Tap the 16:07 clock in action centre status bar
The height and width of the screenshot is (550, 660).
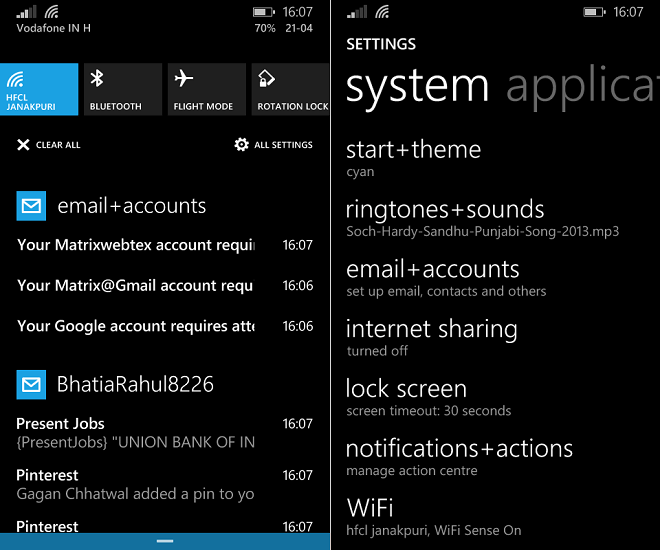click(298, 12)
